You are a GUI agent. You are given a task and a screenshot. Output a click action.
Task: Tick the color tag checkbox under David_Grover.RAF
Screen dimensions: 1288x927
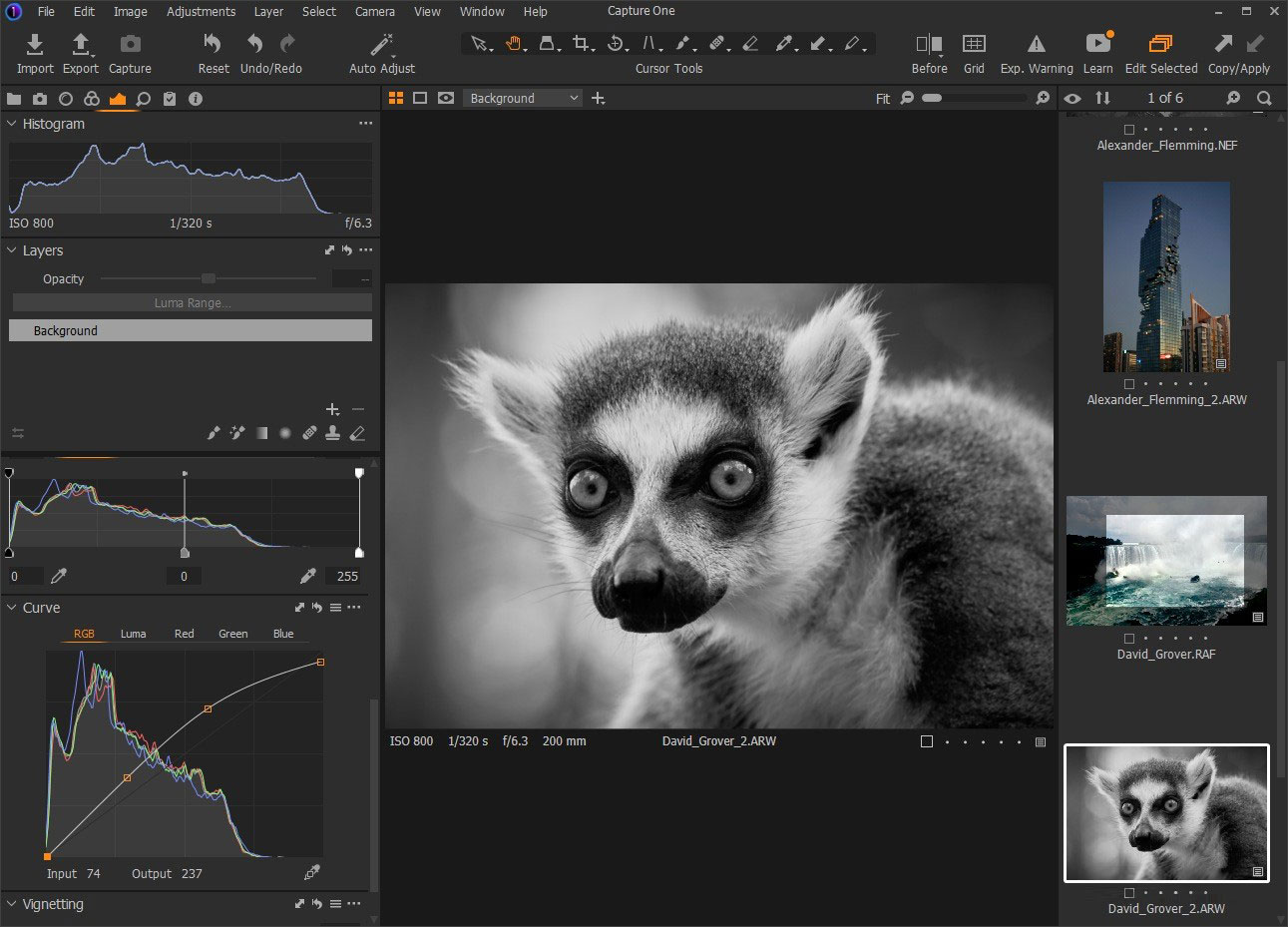coord(1129,639)
